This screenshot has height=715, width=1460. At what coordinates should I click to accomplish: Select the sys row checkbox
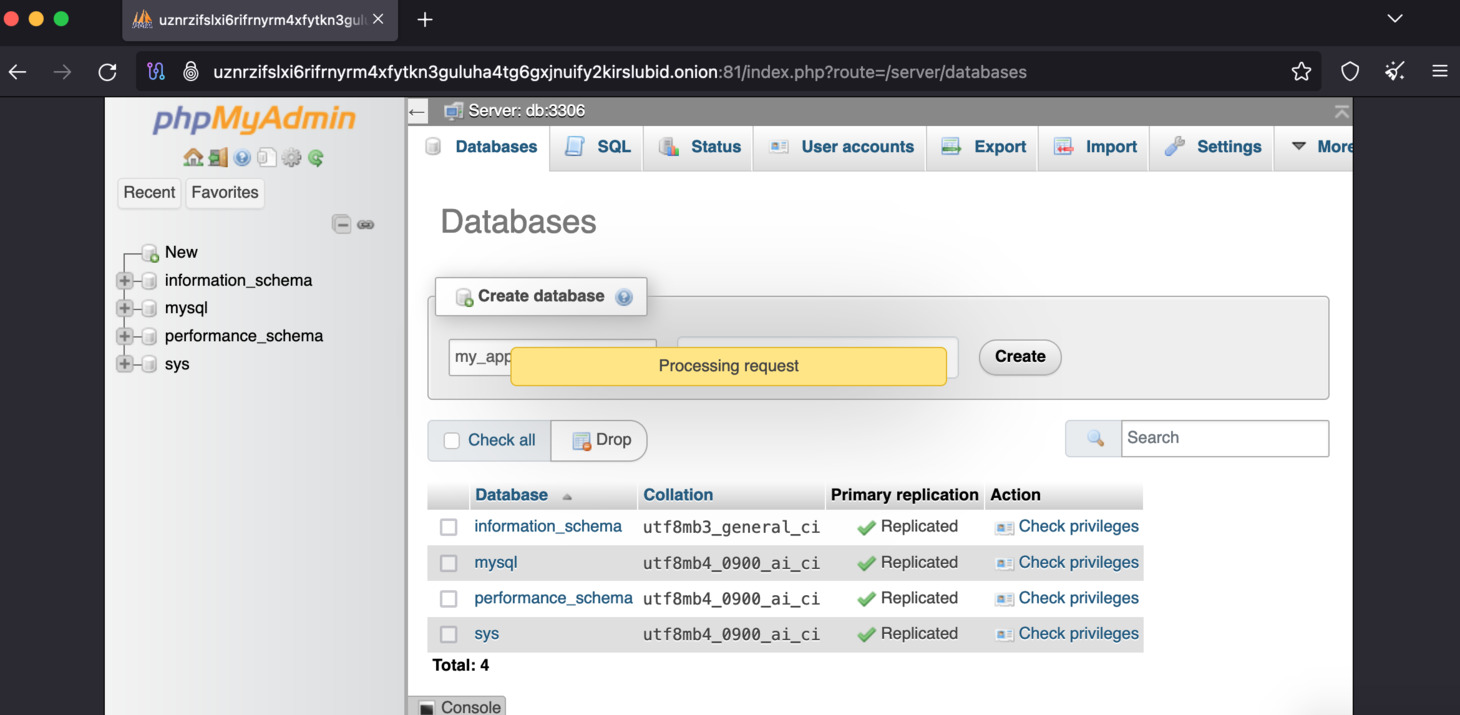tap(449, 634)
